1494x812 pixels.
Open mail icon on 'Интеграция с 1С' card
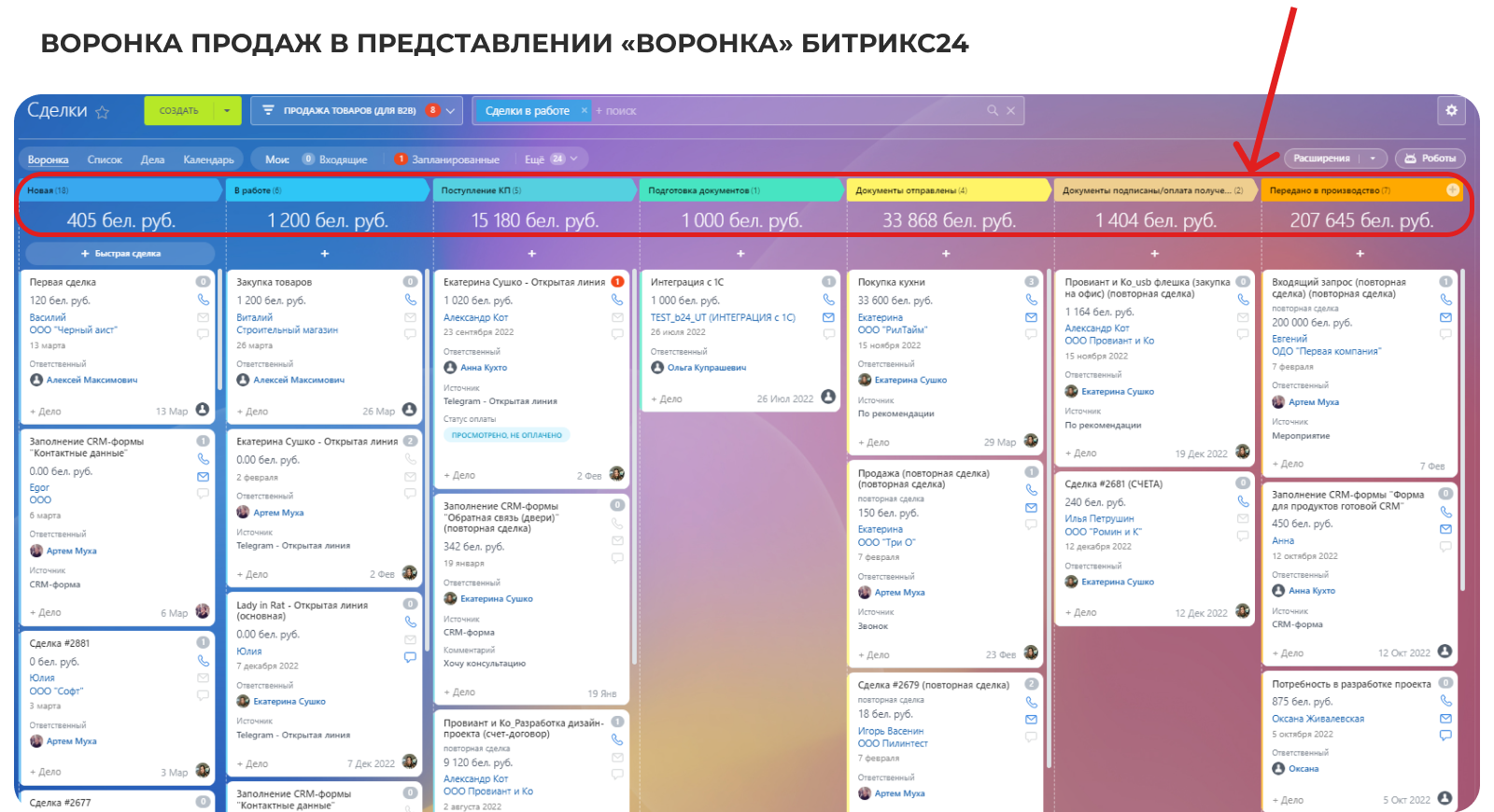828,317
